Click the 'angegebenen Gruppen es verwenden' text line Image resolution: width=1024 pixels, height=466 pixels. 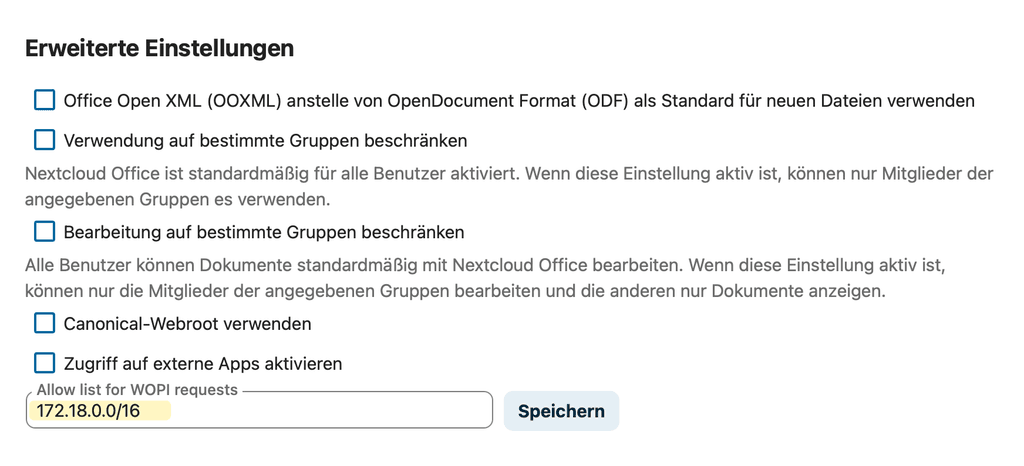pos(177,199)
